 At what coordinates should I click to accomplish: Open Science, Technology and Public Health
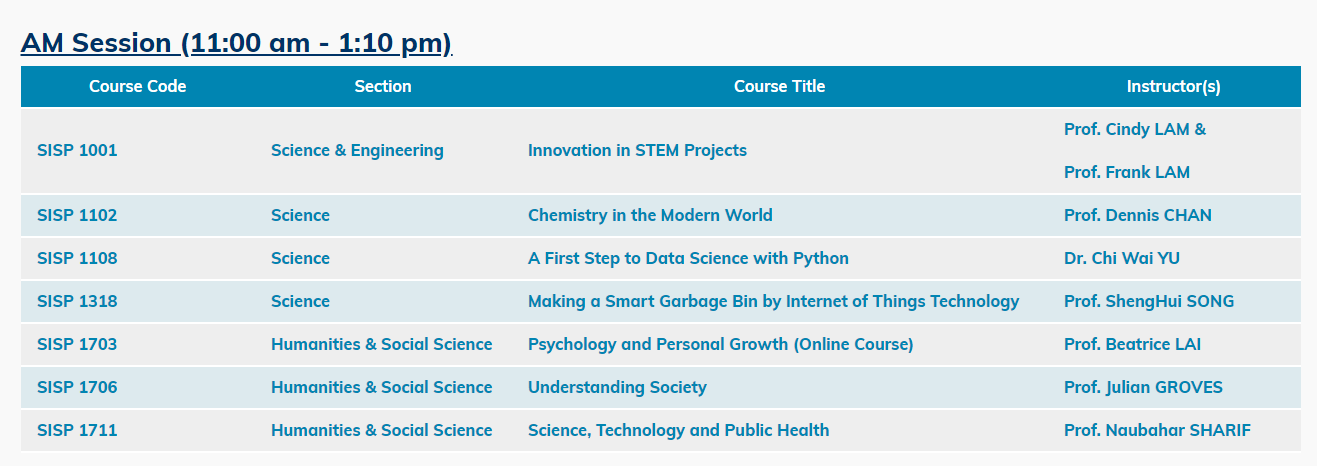pos(678,430)
